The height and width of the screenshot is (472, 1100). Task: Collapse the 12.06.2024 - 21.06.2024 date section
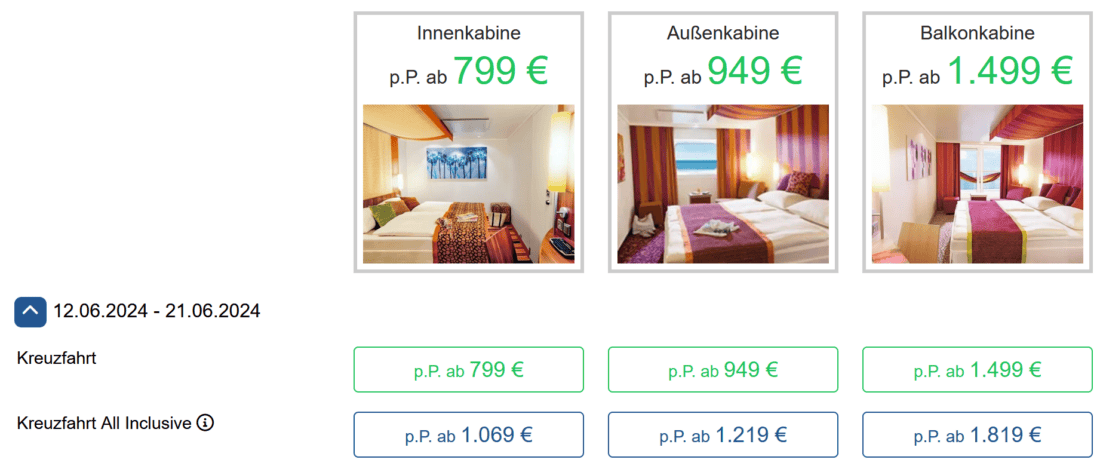(30, 312)
